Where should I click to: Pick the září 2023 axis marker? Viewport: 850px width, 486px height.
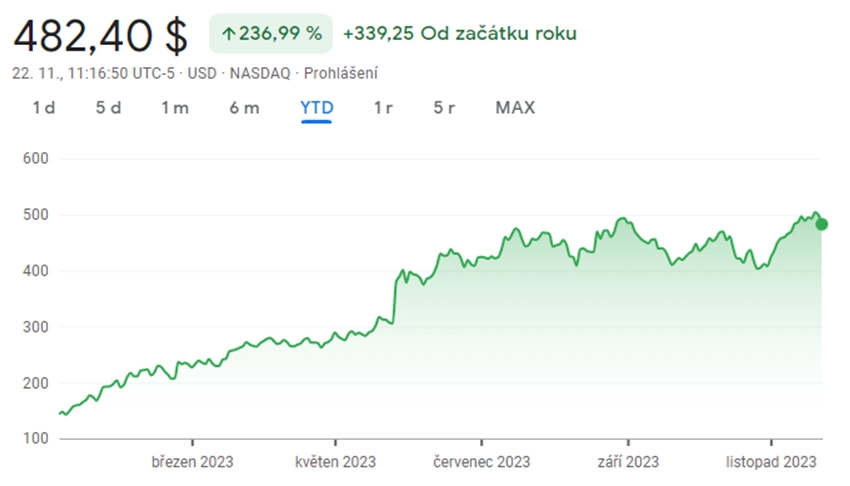pyautogui.click(x=628, y=462)
